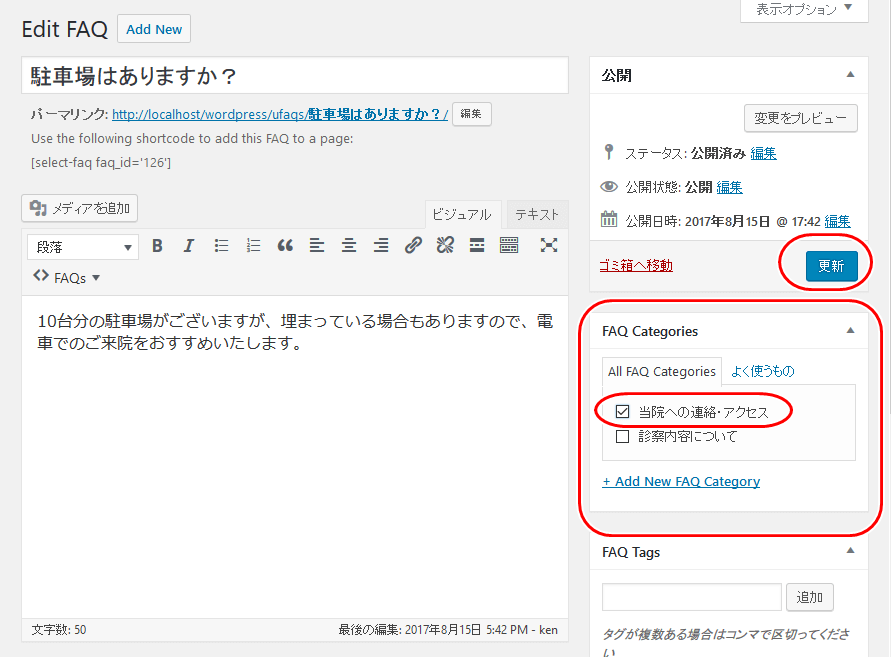
Task: Open the 表示オプション screen options
Action: point(804,10)
